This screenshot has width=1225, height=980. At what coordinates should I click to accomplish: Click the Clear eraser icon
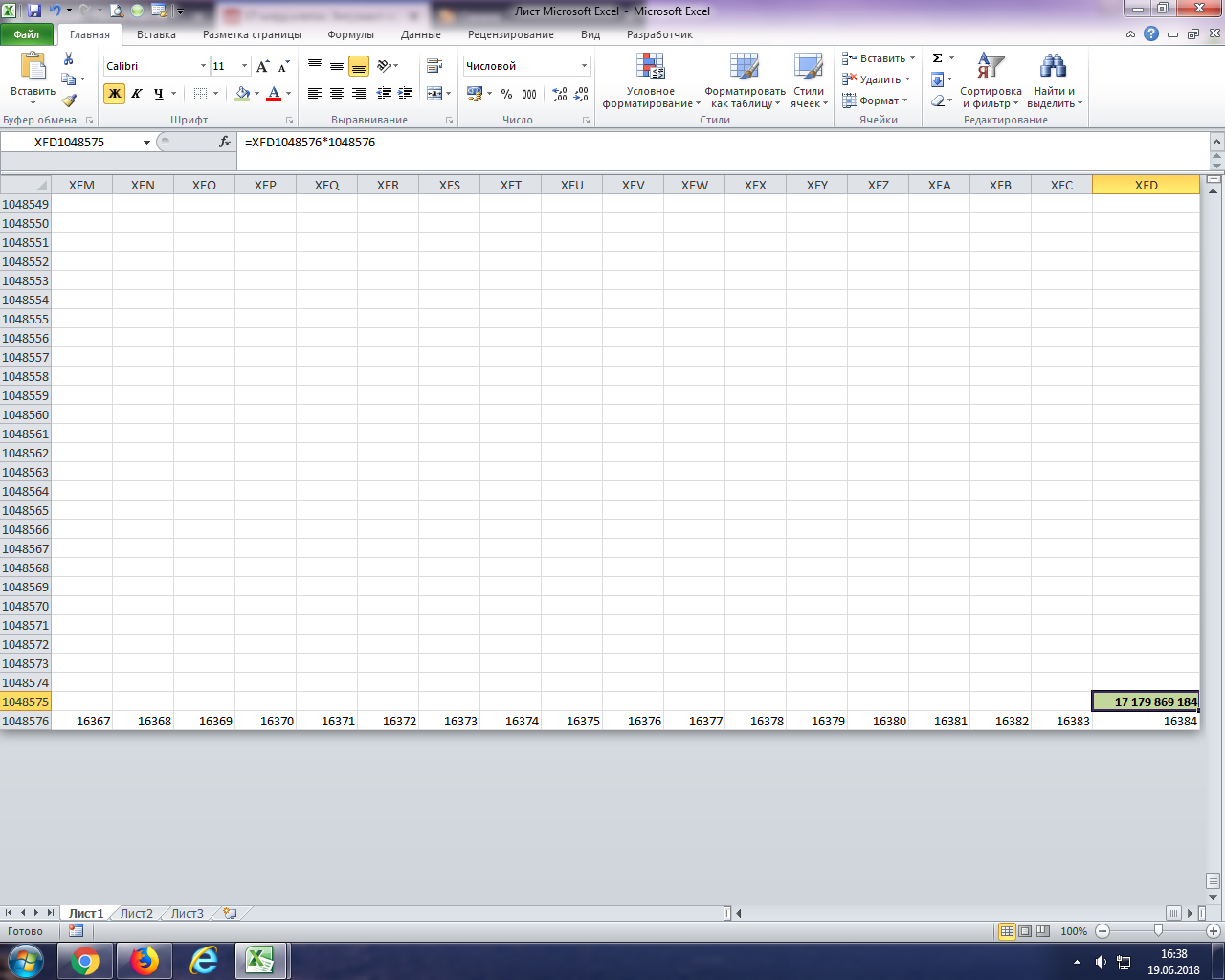tap(938, 100)
